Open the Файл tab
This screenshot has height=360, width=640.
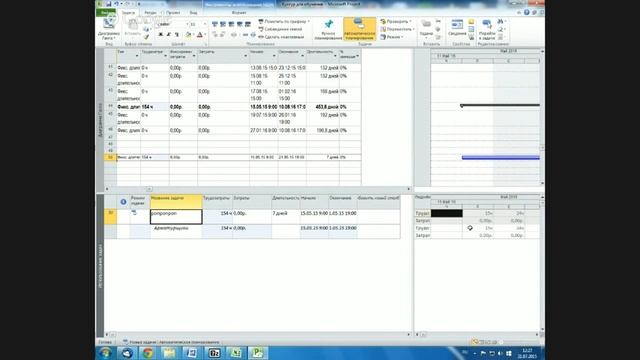coord(106,13)
